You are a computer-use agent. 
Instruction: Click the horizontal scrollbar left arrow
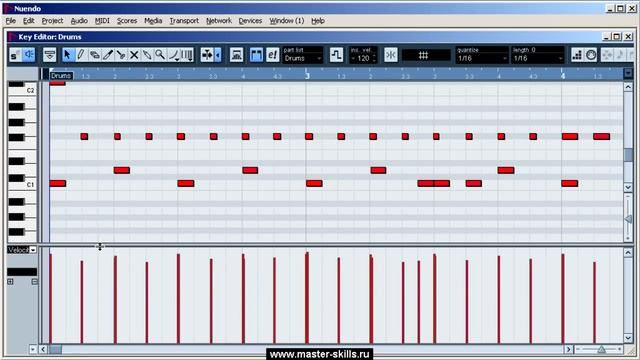[x=43, y=349]
